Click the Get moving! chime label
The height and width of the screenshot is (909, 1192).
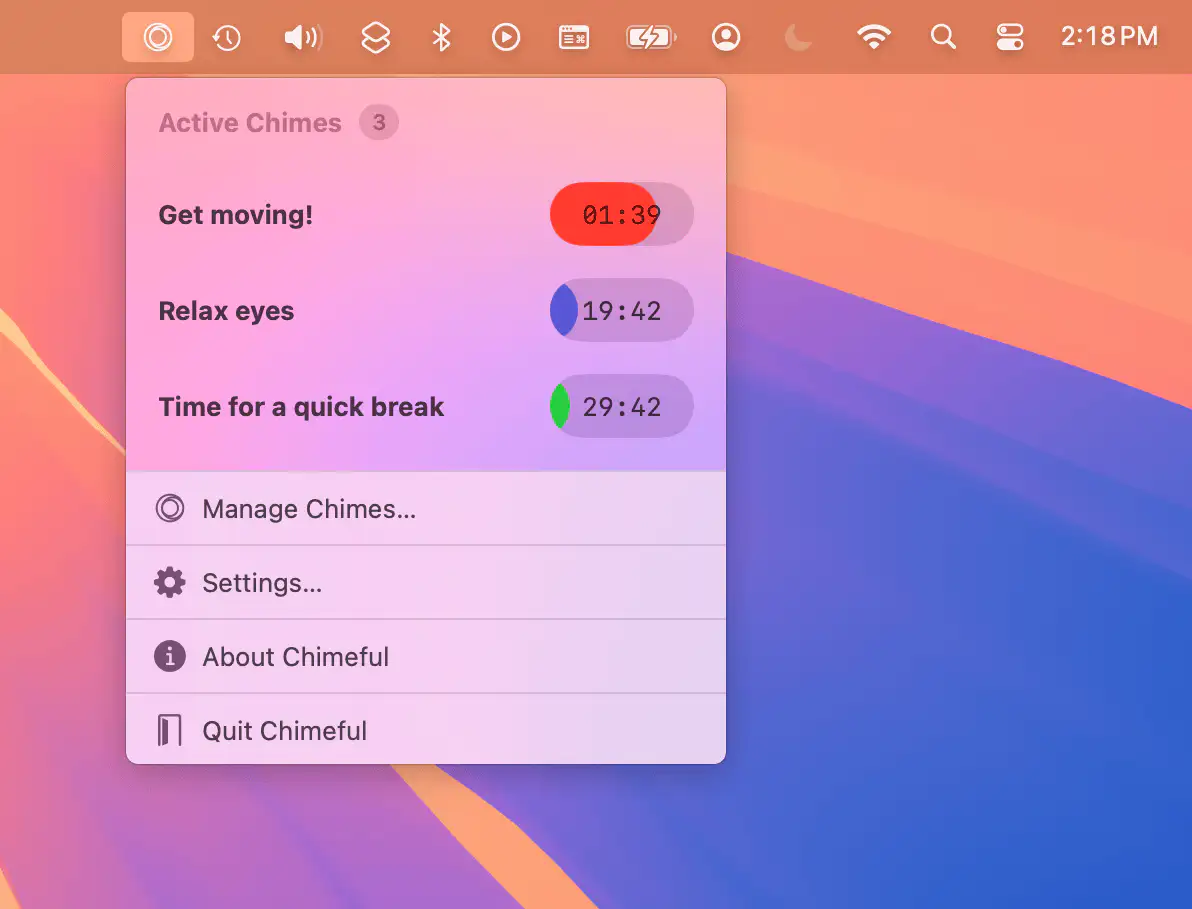pyautogui.click(x=236, y=215)
